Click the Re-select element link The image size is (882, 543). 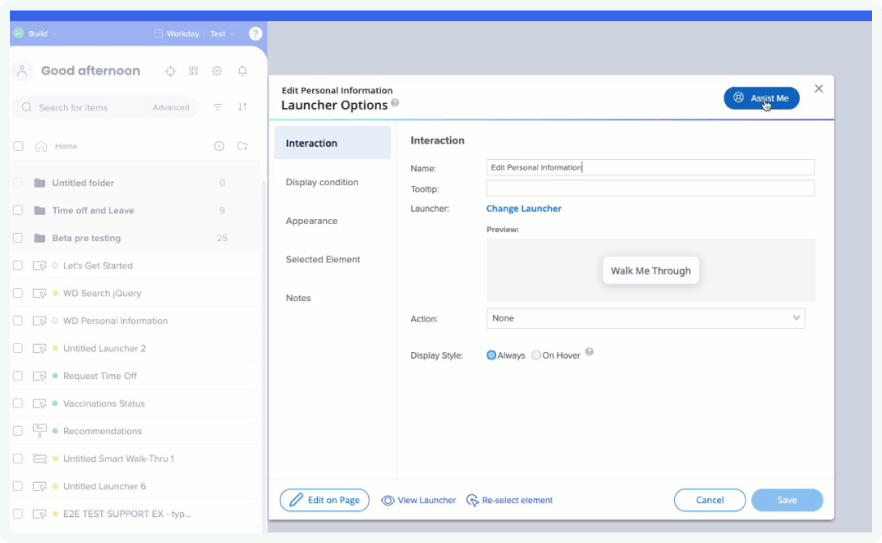coord(510,500)
